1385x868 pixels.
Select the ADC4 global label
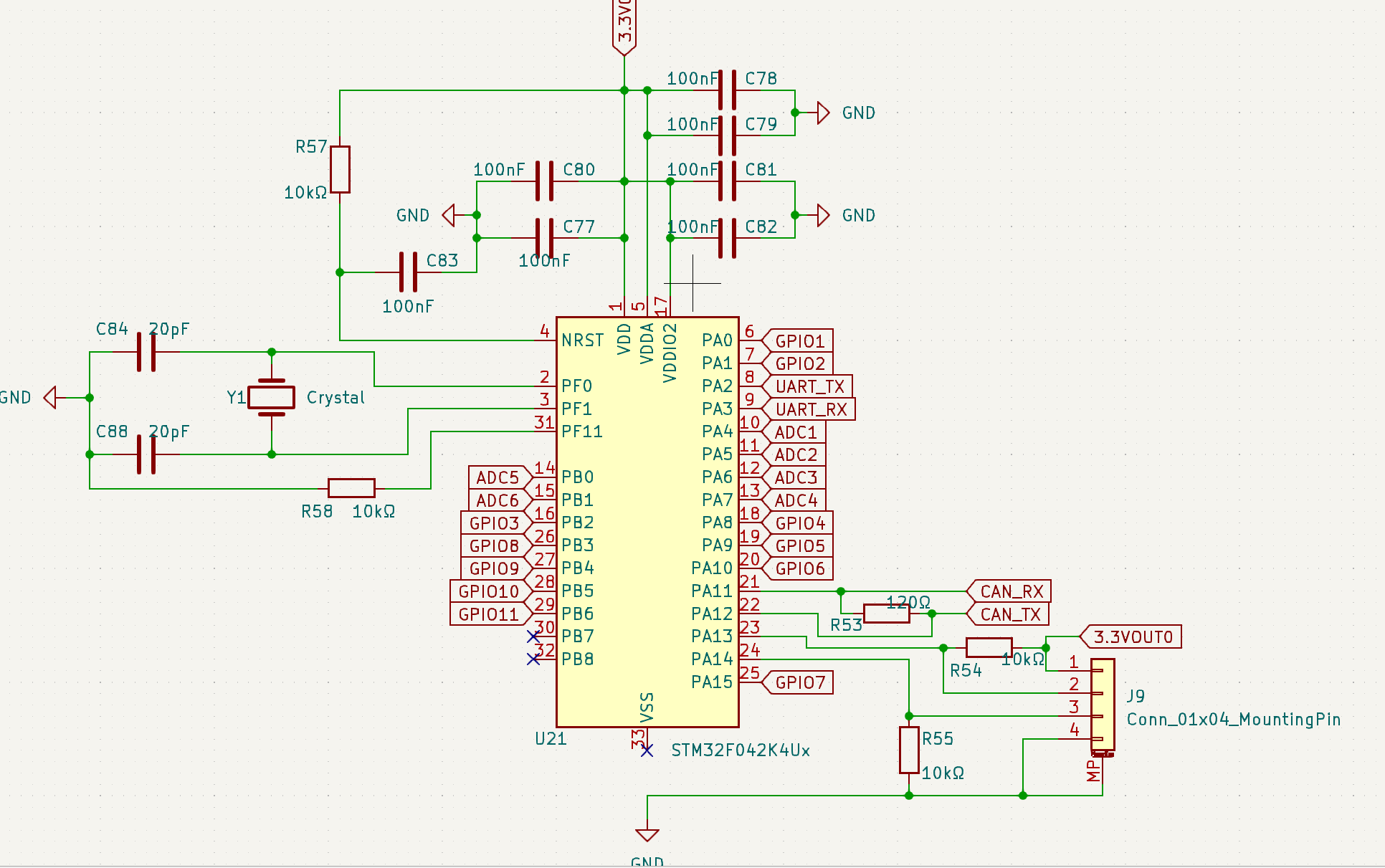pyautogui.click(x=793, y=500)
